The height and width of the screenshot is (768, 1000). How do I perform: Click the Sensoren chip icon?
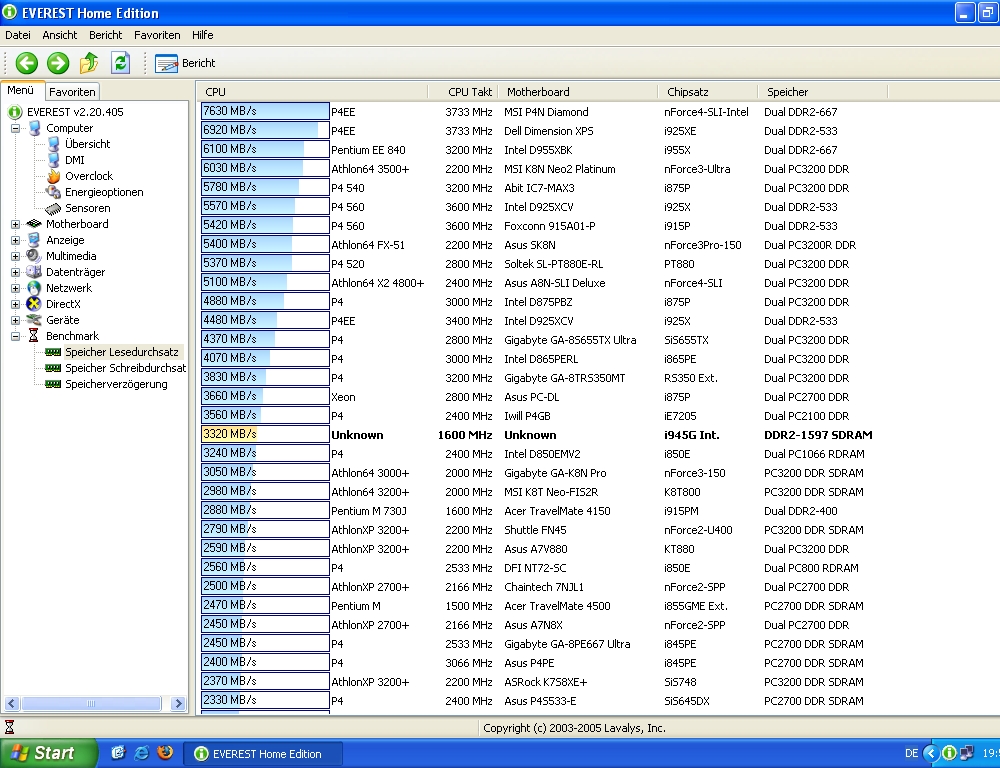click(x=54, y=208)
